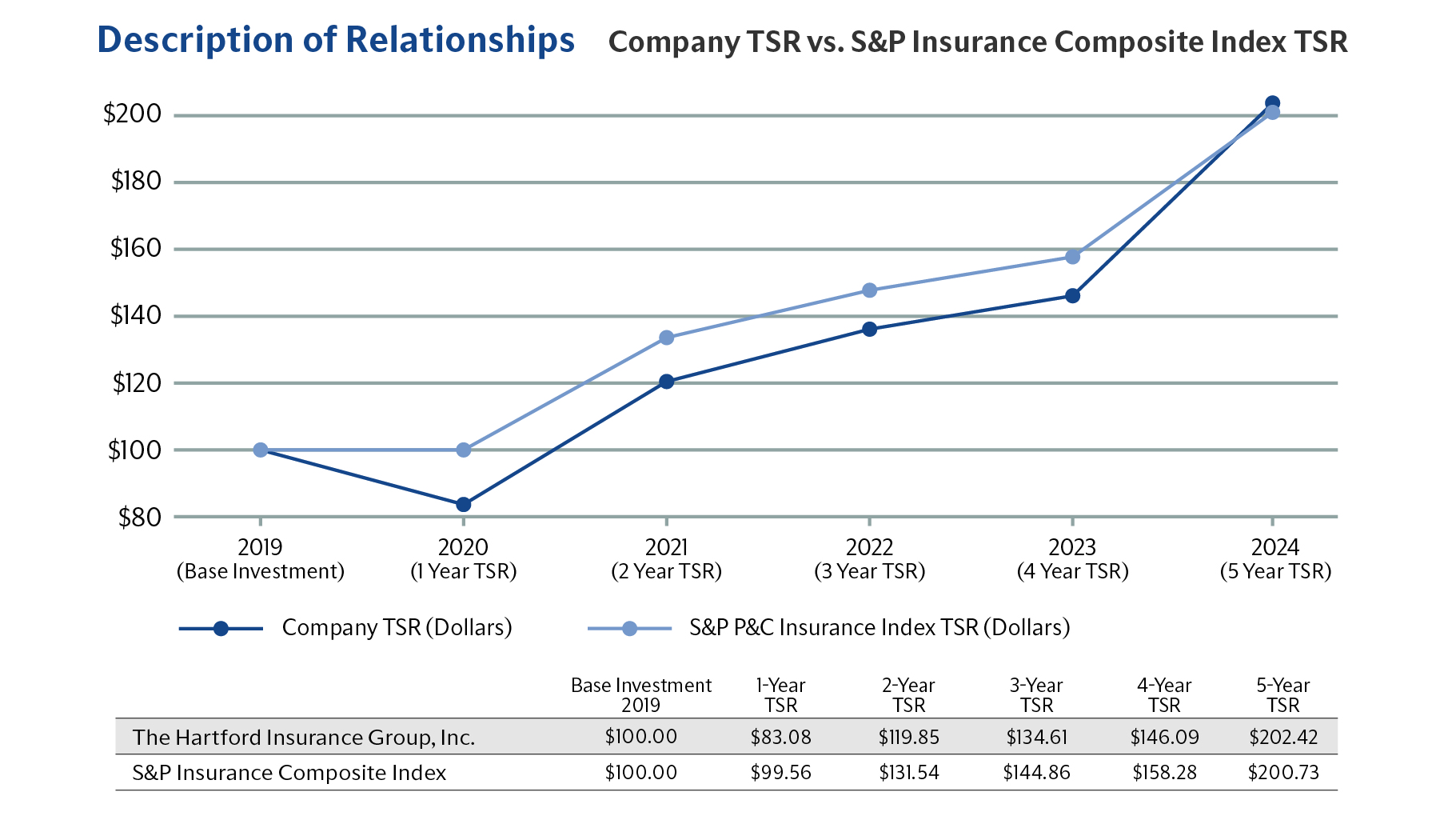This screenshot has width=1456, height=828.
Task: Click the 5-Year TSR column header
Action: [x=1282, y=695]
